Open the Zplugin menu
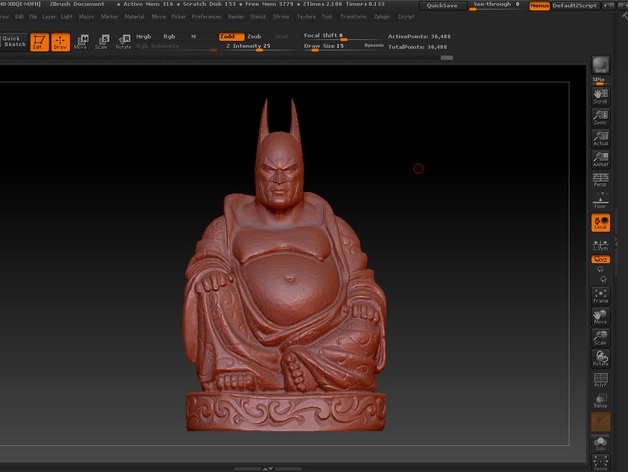This screenshot has height=472, width=628. click(x=382, y=17)
